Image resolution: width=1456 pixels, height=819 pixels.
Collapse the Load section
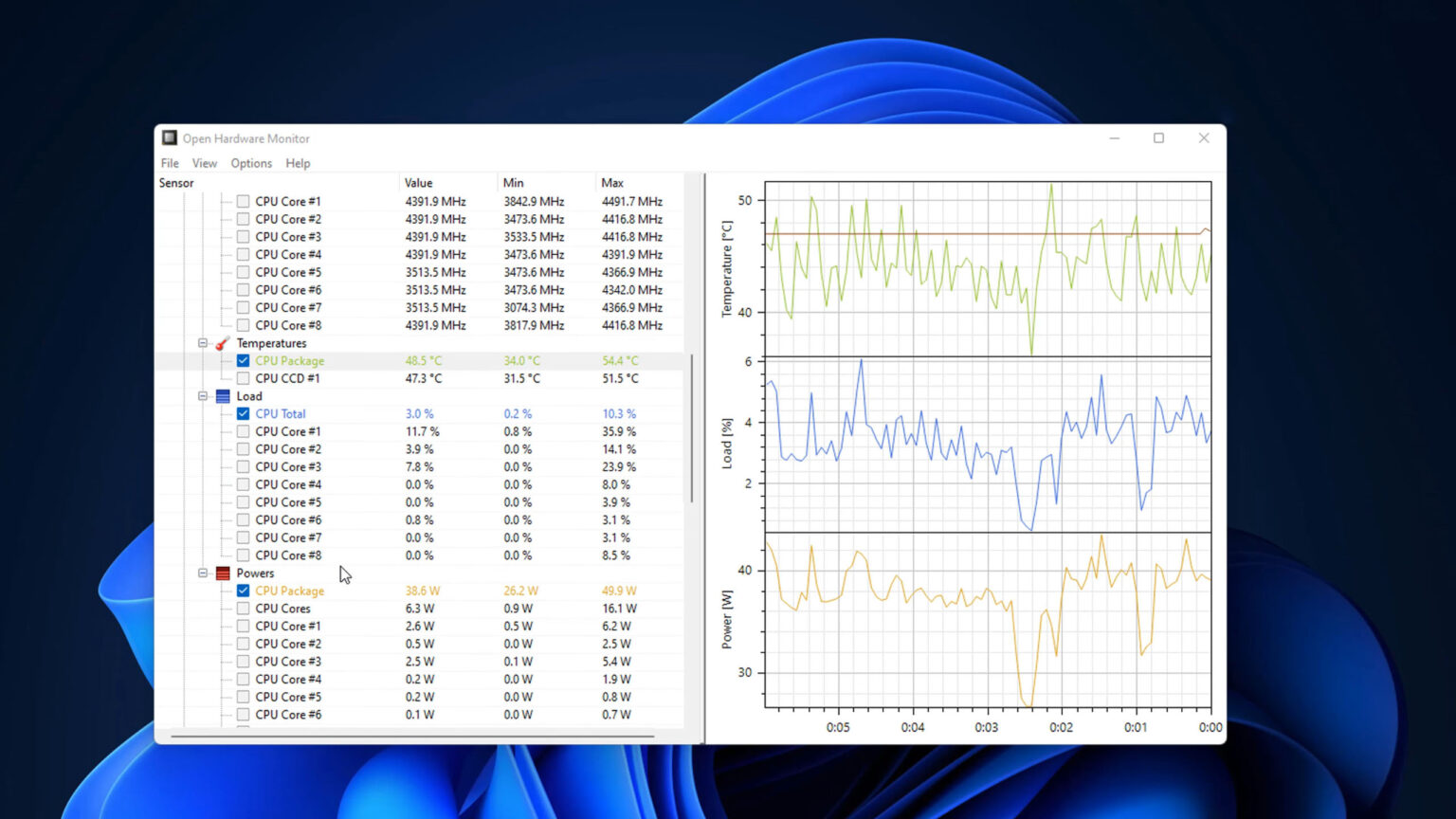pos(203,396)
